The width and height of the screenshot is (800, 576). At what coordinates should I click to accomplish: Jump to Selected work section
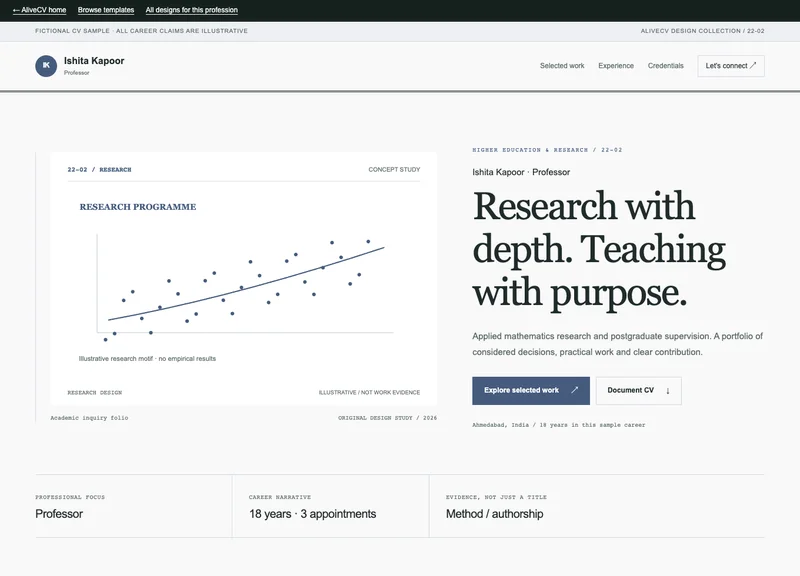[x=562, y=66]
